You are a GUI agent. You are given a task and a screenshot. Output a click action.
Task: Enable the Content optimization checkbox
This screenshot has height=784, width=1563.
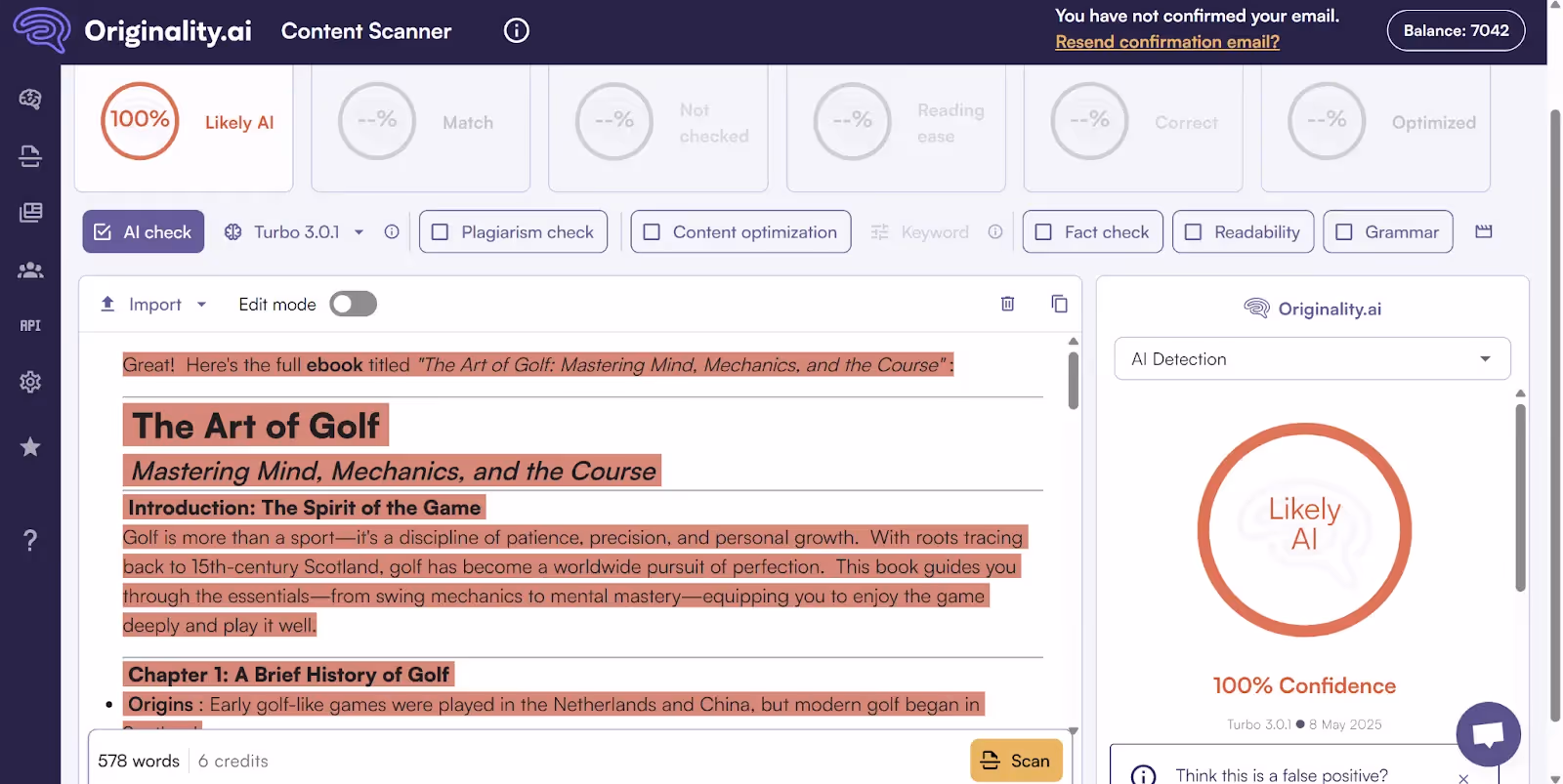pos(652,232)
